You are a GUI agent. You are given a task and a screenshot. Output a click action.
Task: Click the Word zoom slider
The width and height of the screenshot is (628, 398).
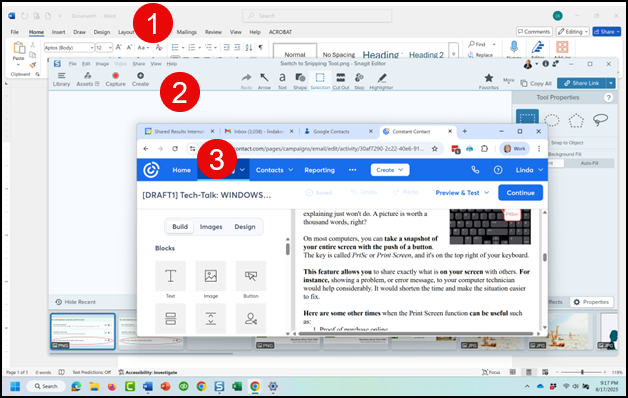click(x=582, y=372)
